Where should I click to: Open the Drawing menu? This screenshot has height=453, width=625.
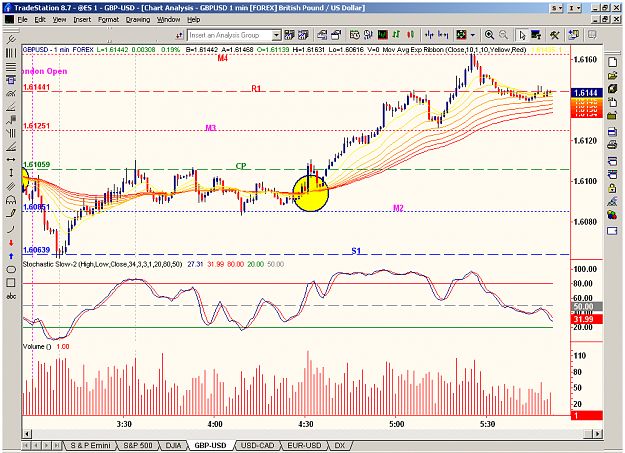coord(138,20)
